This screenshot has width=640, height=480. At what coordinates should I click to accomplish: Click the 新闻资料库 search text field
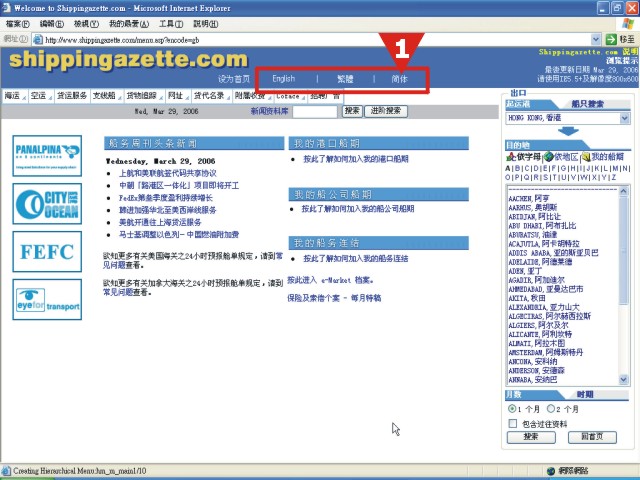coord(315,111)
